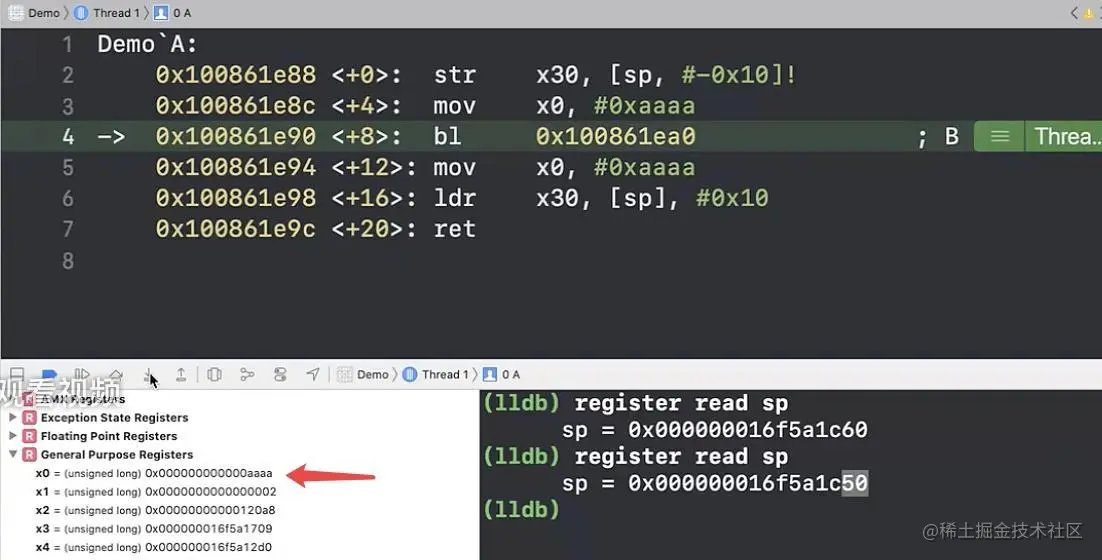Click the green Thread indicator badge

pyautogui.click(x=1037, y=136)
